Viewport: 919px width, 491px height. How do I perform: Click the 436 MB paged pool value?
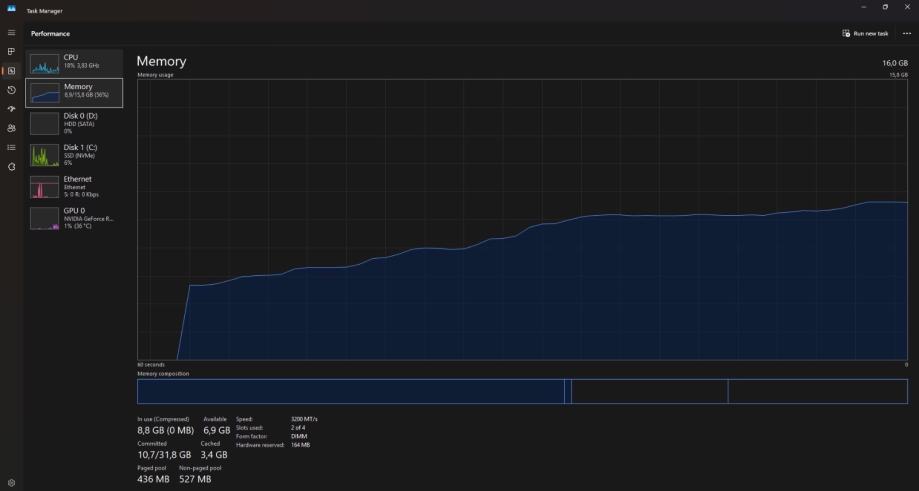pos(153,479)
